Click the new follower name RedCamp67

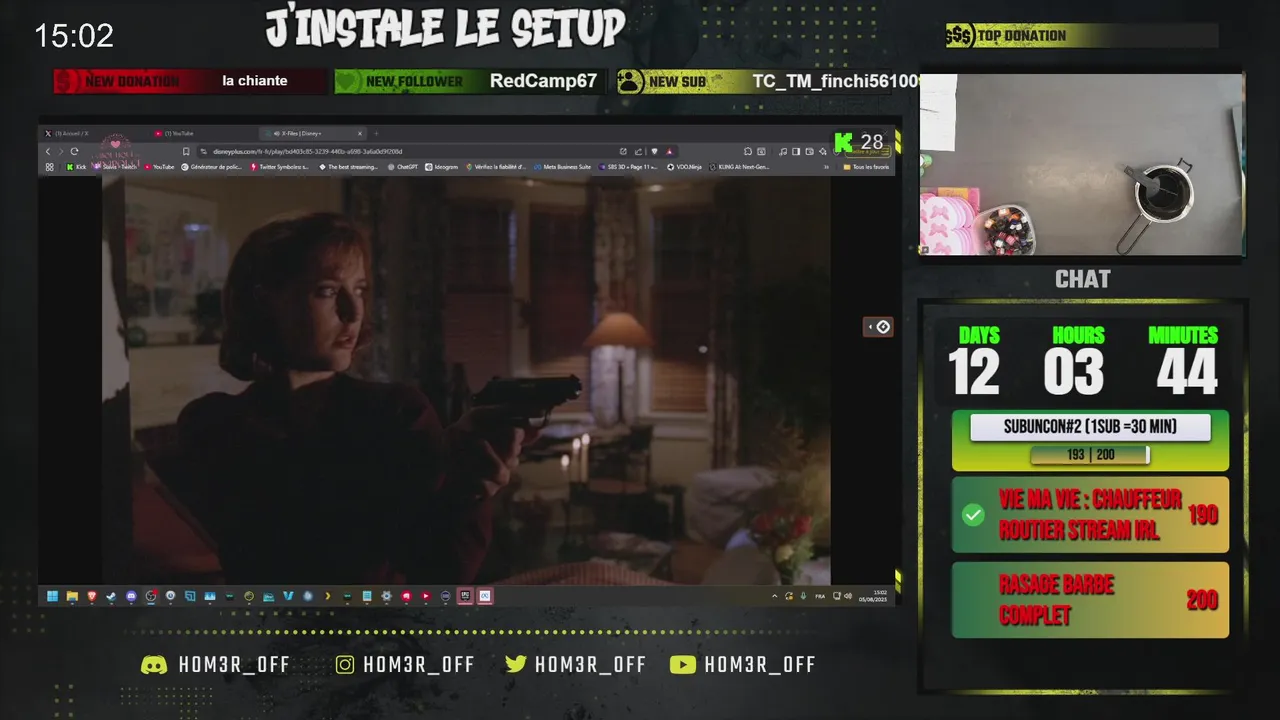click(x=543, y=81)
